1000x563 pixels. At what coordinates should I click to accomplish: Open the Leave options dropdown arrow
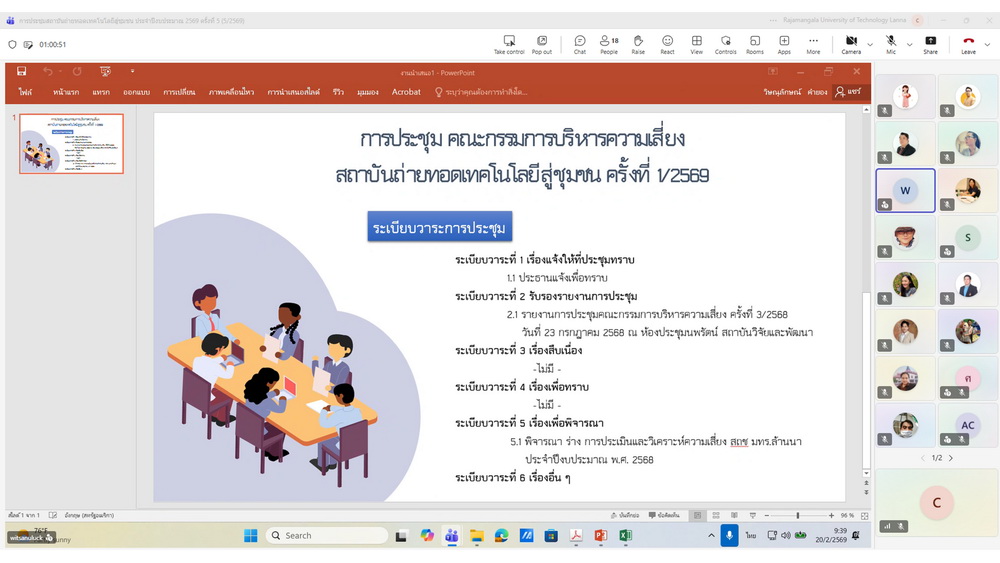987,44
